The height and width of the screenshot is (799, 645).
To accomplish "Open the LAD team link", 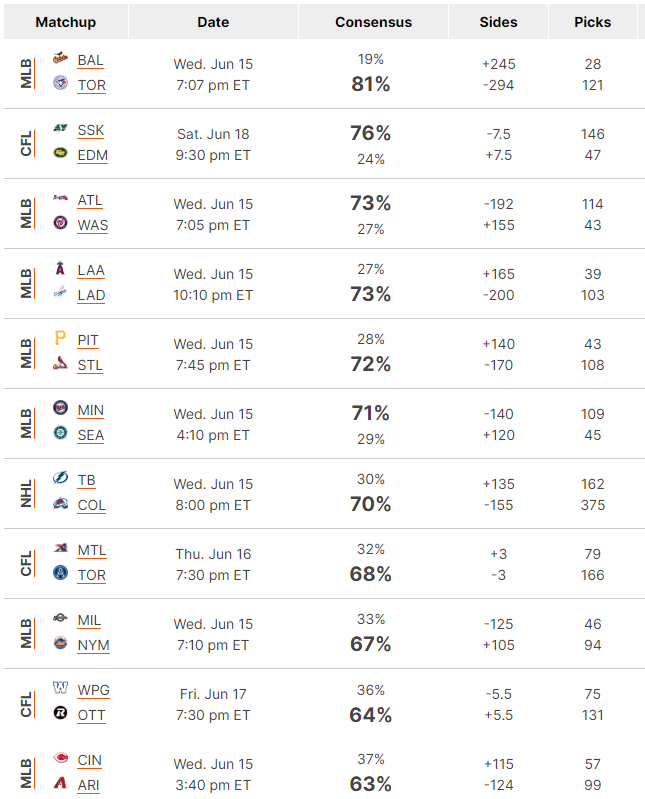I will click(91, 295).
